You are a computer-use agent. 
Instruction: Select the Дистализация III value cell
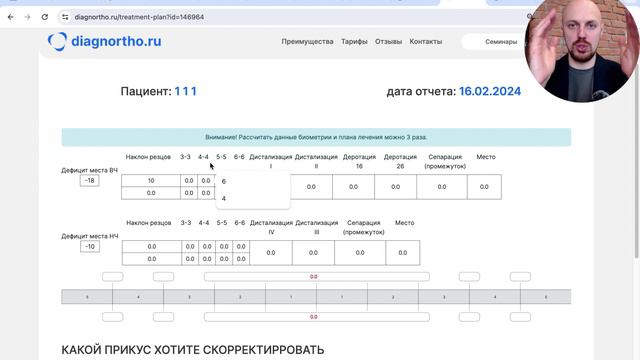coord(313,253)
